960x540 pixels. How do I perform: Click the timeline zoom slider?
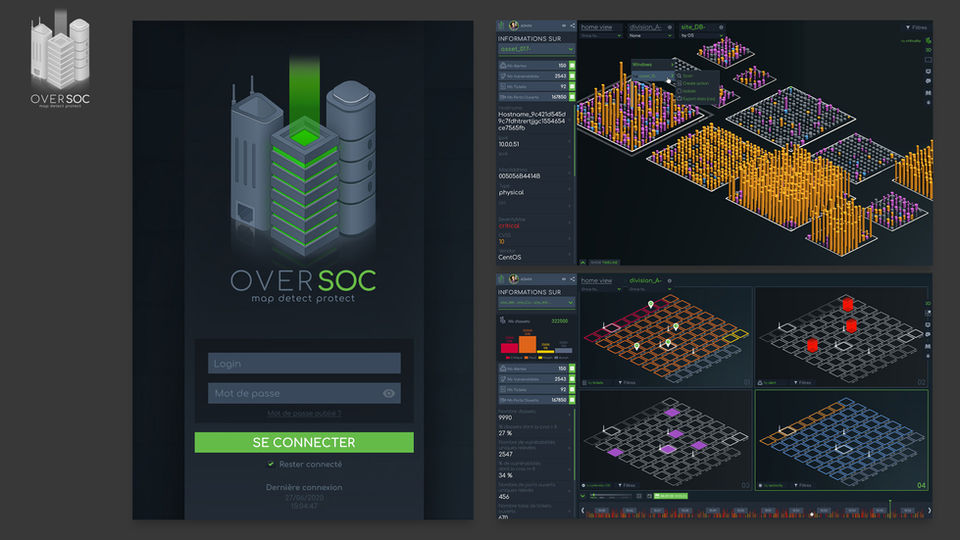point(611,496)
